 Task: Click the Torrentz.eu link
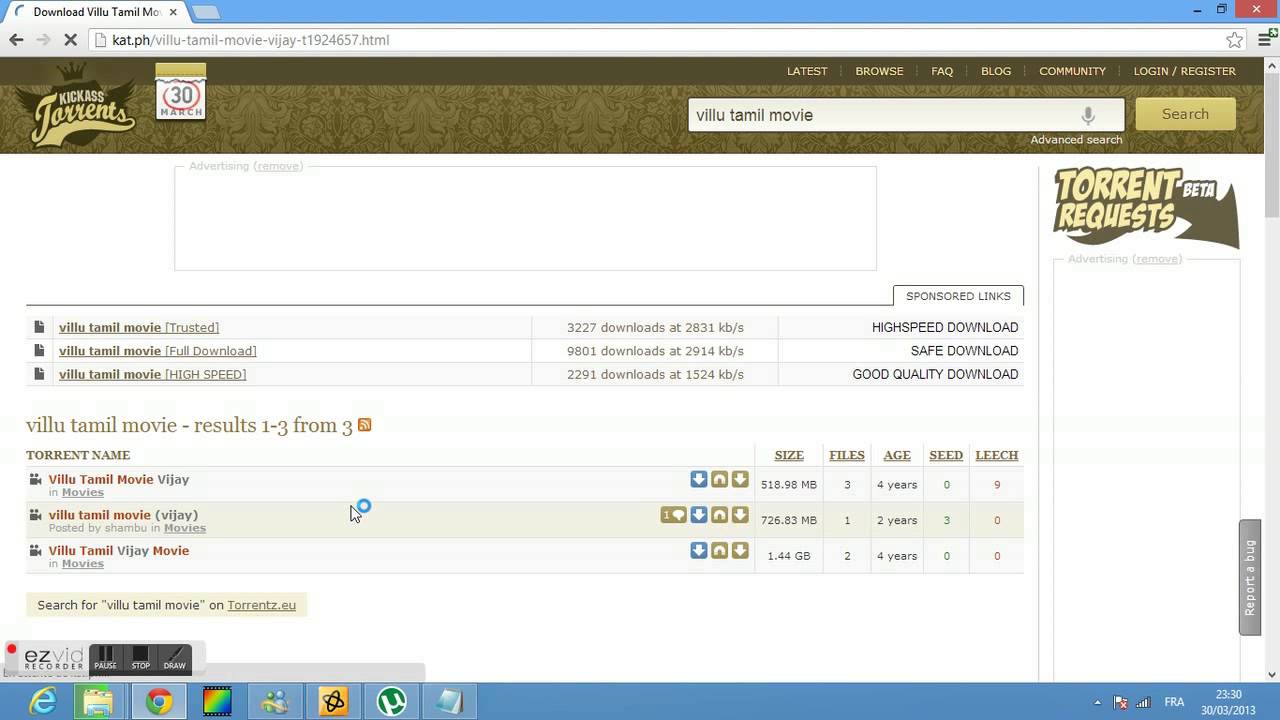click(x=261, y=605)
